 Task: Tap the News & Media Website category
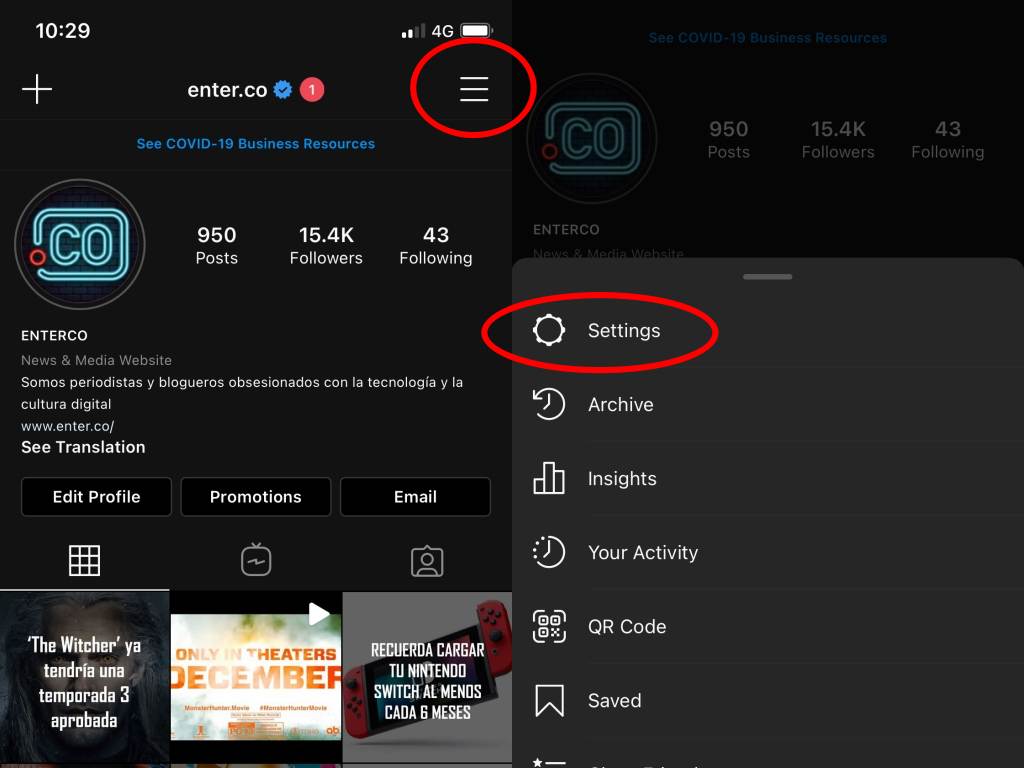[x=96, y=360]
